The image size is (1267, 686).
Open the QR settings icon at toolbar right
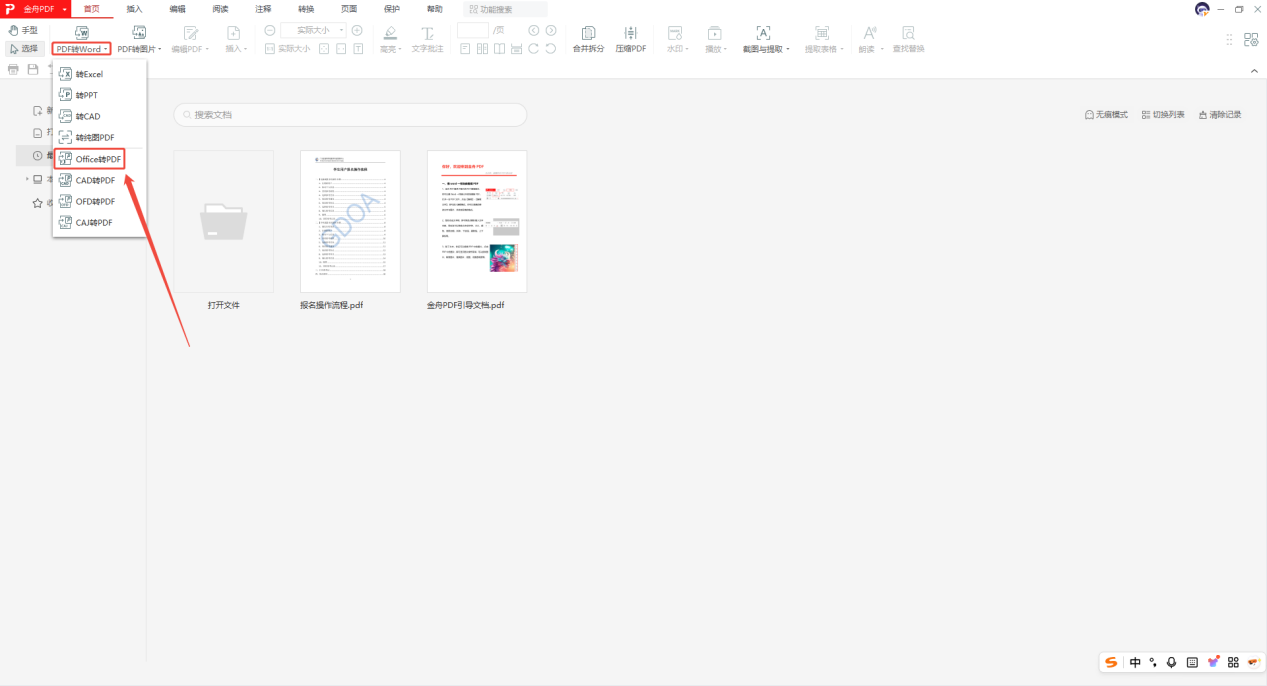[x=1251, y=39]
